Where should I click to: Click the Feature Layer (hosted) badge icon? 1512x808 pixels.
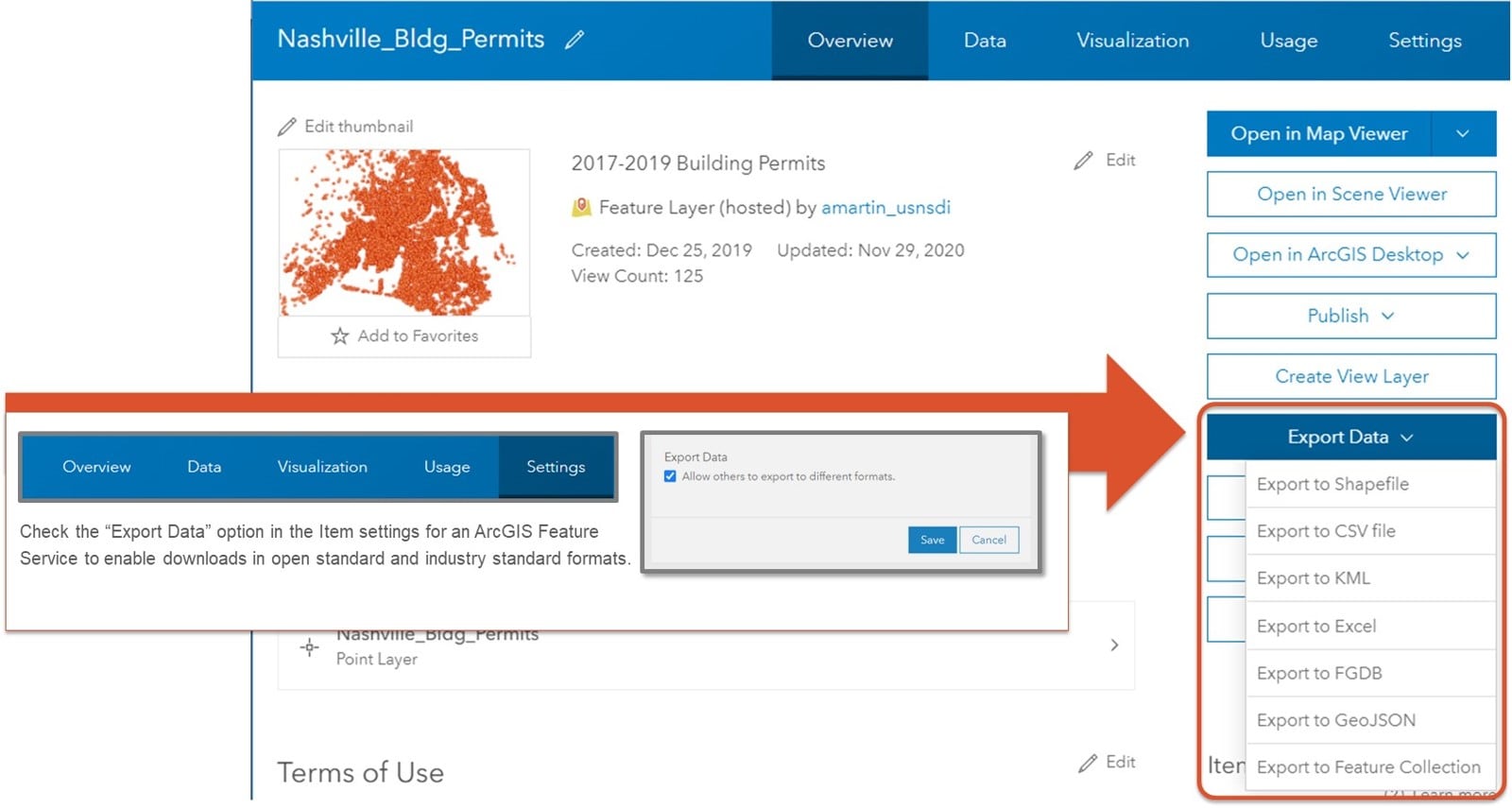(580, 207)
